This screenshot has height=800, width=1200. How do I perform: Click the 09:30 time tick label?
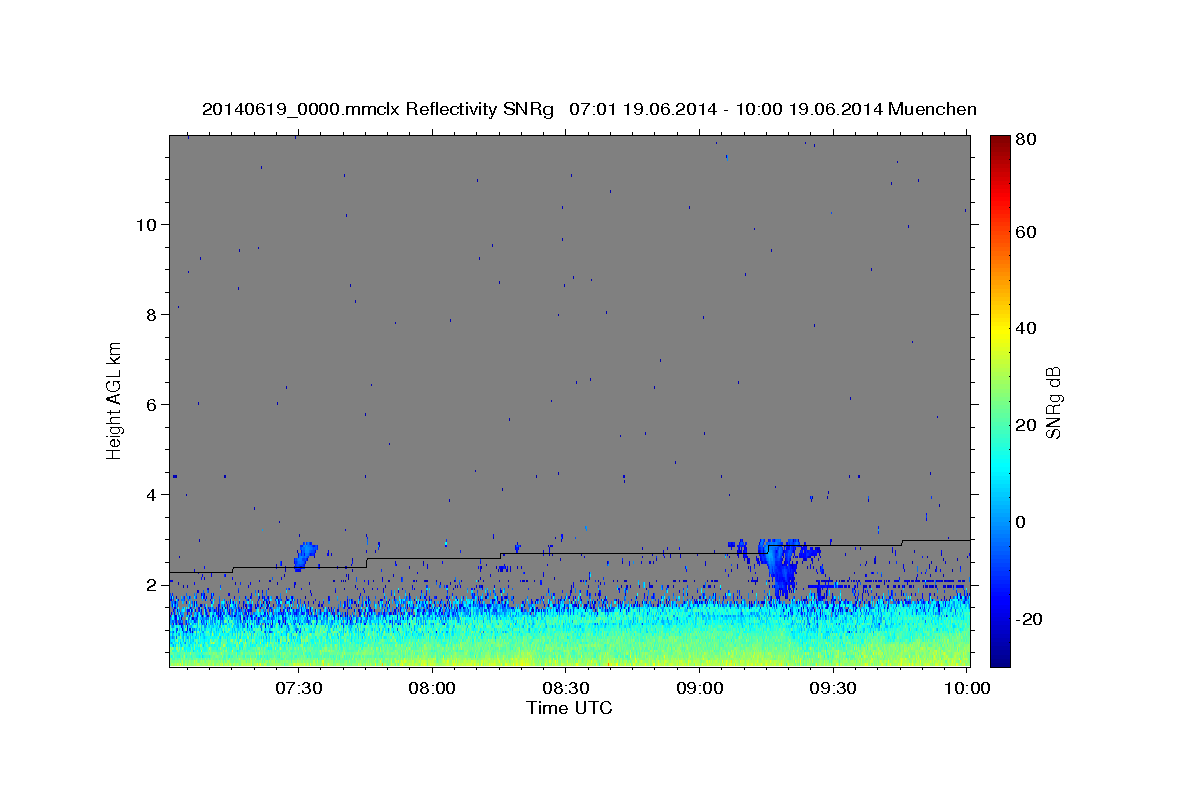(x=832, y=689)
